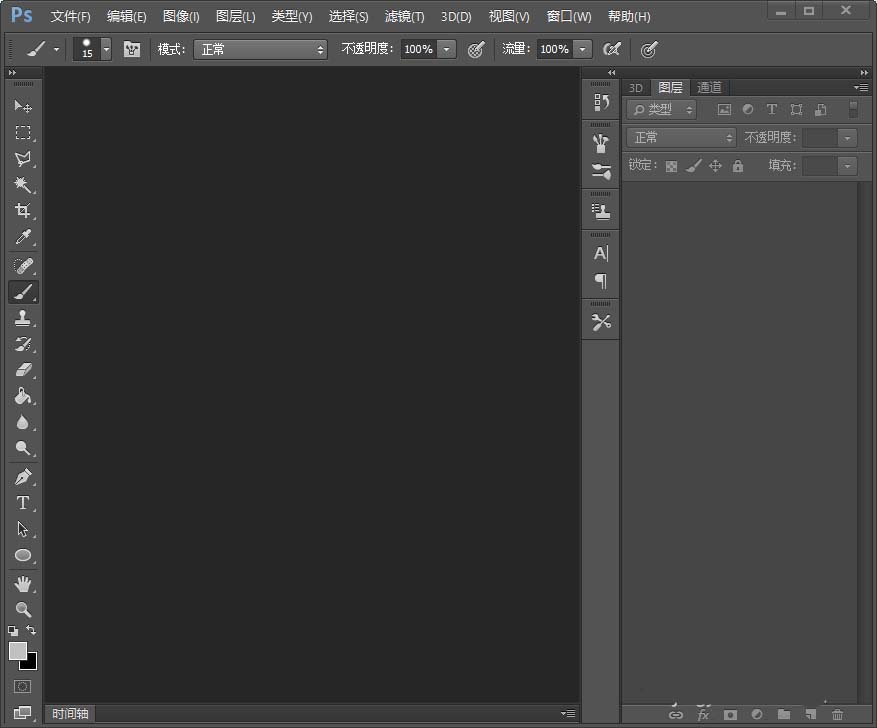This screenshot has width=877, height=728.
Task: Toggle lock transparent pixels
Action: click(x=672, y=166)
